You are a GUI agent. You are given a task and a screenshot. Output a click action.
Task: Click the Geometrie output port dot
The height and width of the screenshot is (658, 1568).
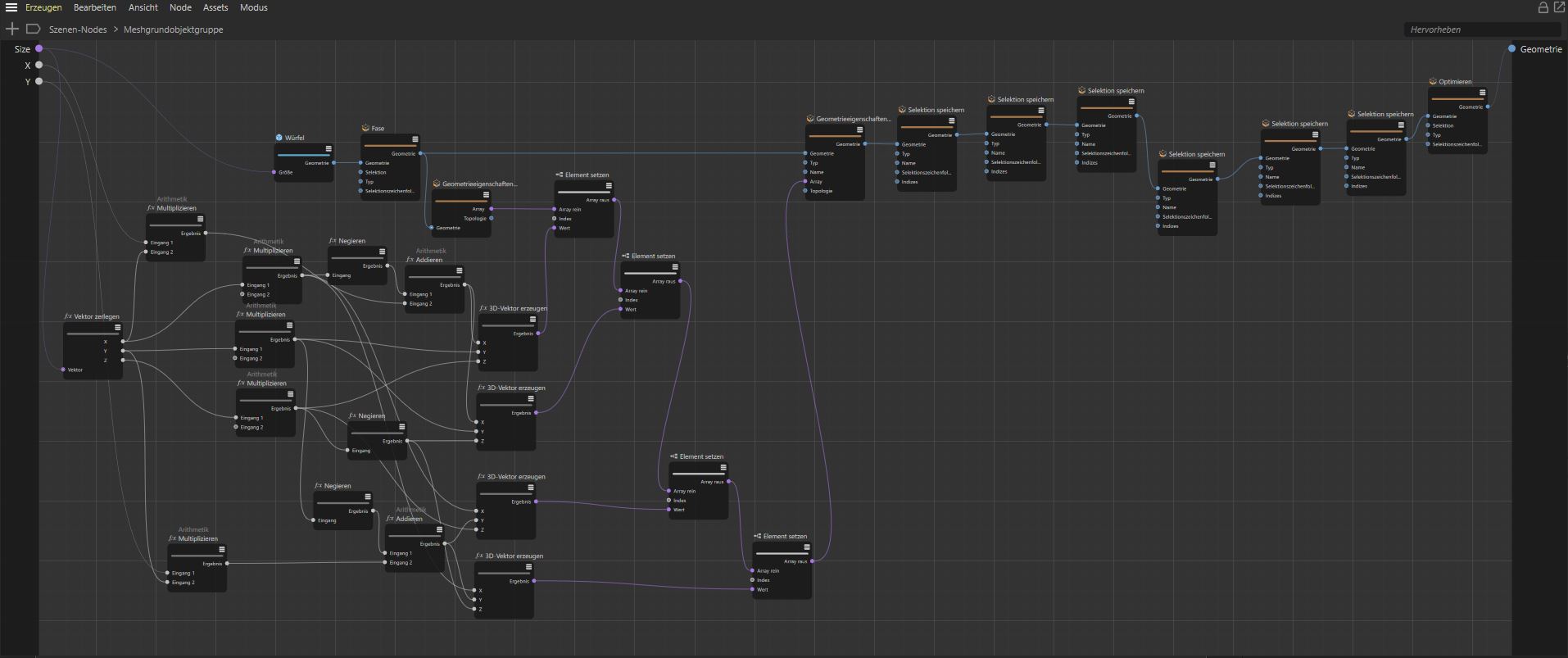point(1511,49)
